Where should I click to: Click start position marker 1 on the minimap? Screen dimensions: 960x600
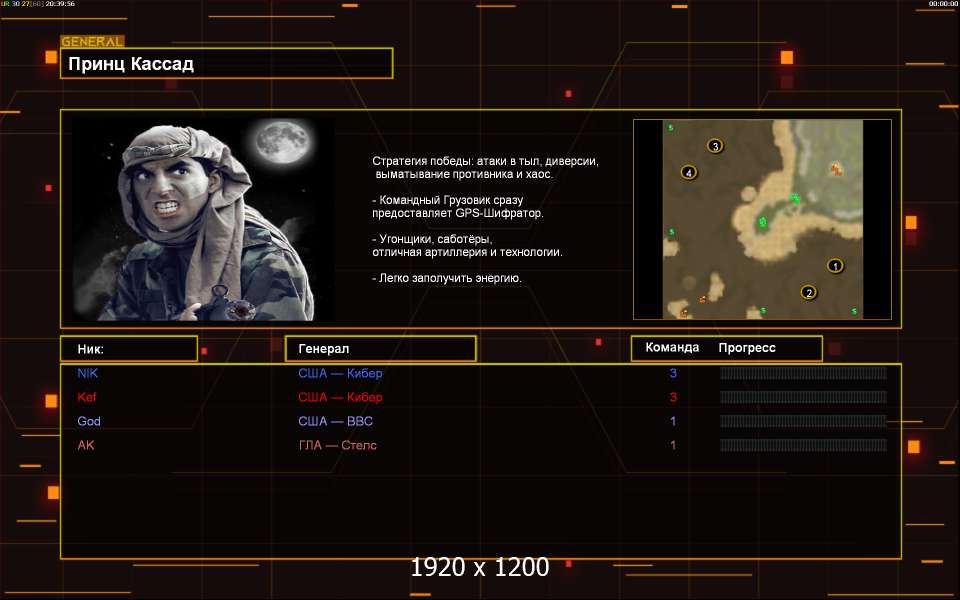pyautogui.click(x=835, y=266)
